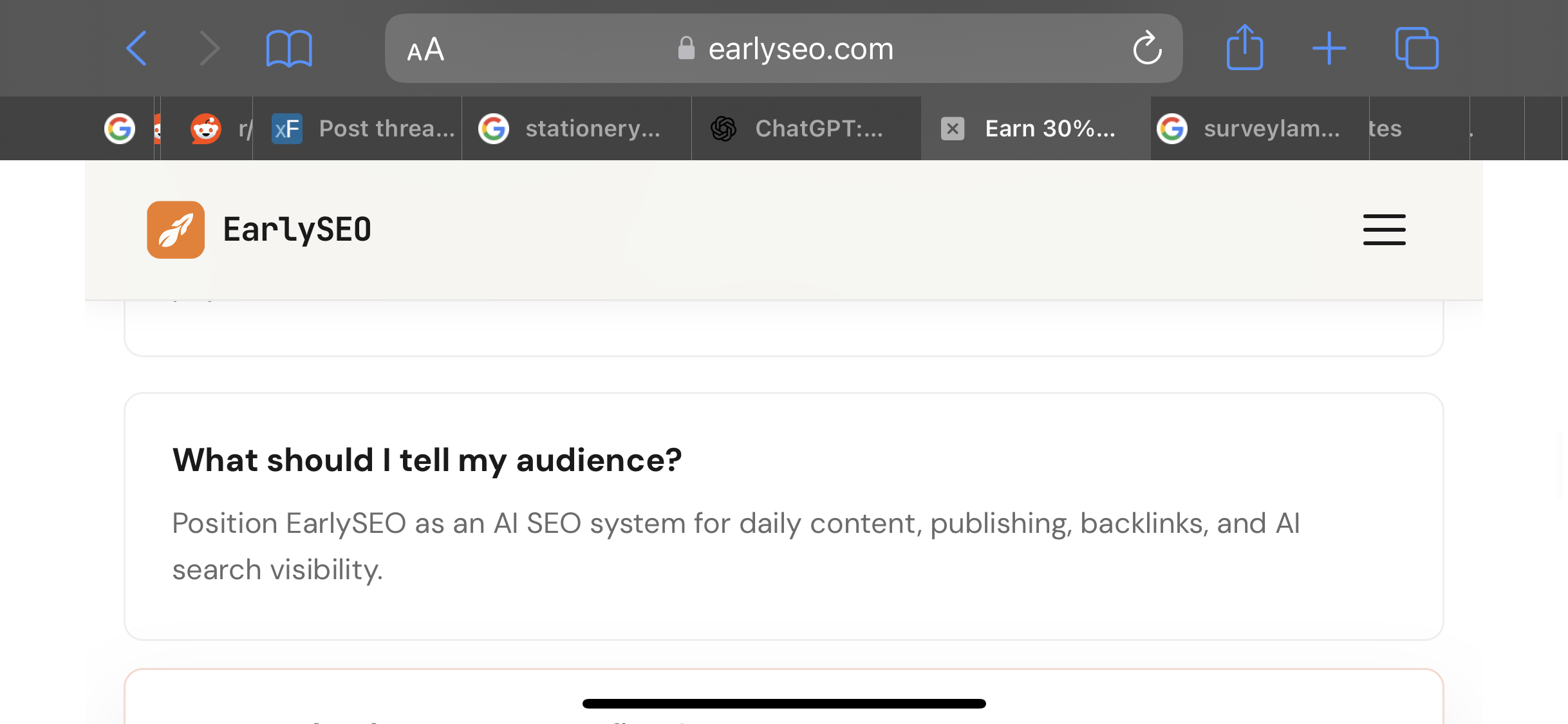Open the stationery Google search tab
This screenshot has height=724, width=1568.
(577, 129)
